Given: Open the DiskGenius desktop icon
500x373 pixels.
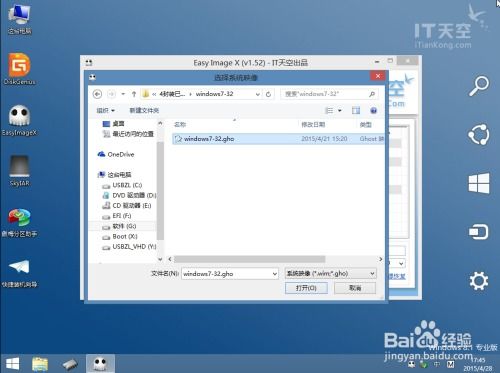Looking at the screenshot, I should tap(19, 69).
